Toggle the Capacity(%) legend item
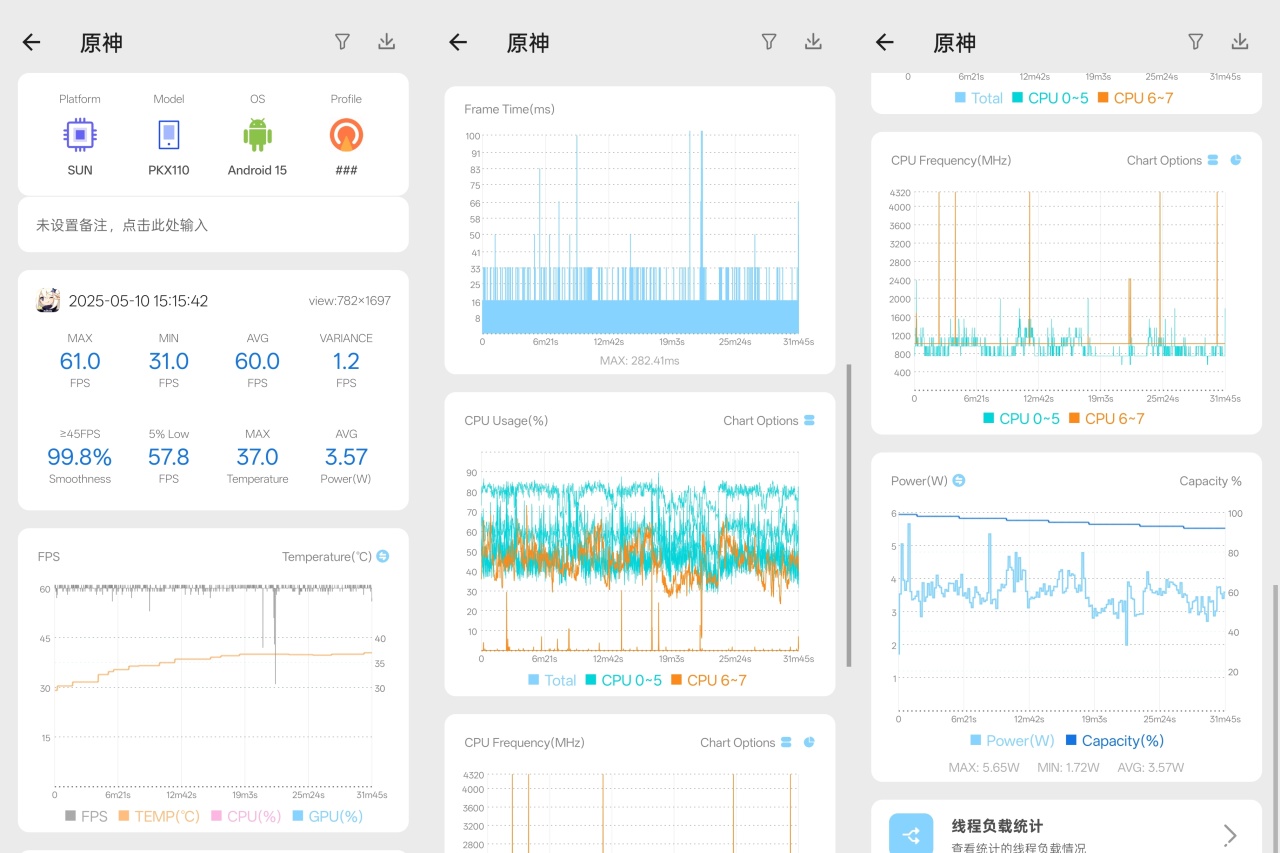1280x853 pixels. click(1114, 741)
